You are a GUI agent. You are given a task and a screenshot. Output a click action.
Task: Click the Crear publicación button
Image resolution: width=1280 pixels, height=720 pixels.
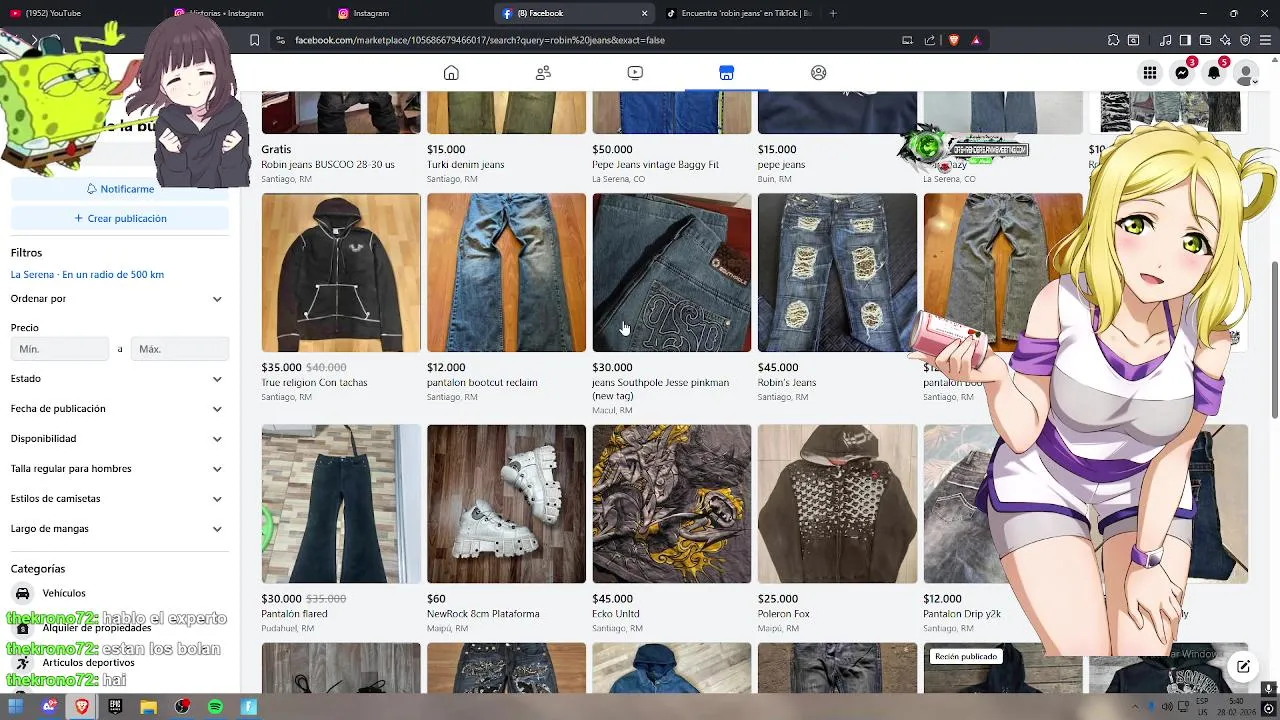120,218
